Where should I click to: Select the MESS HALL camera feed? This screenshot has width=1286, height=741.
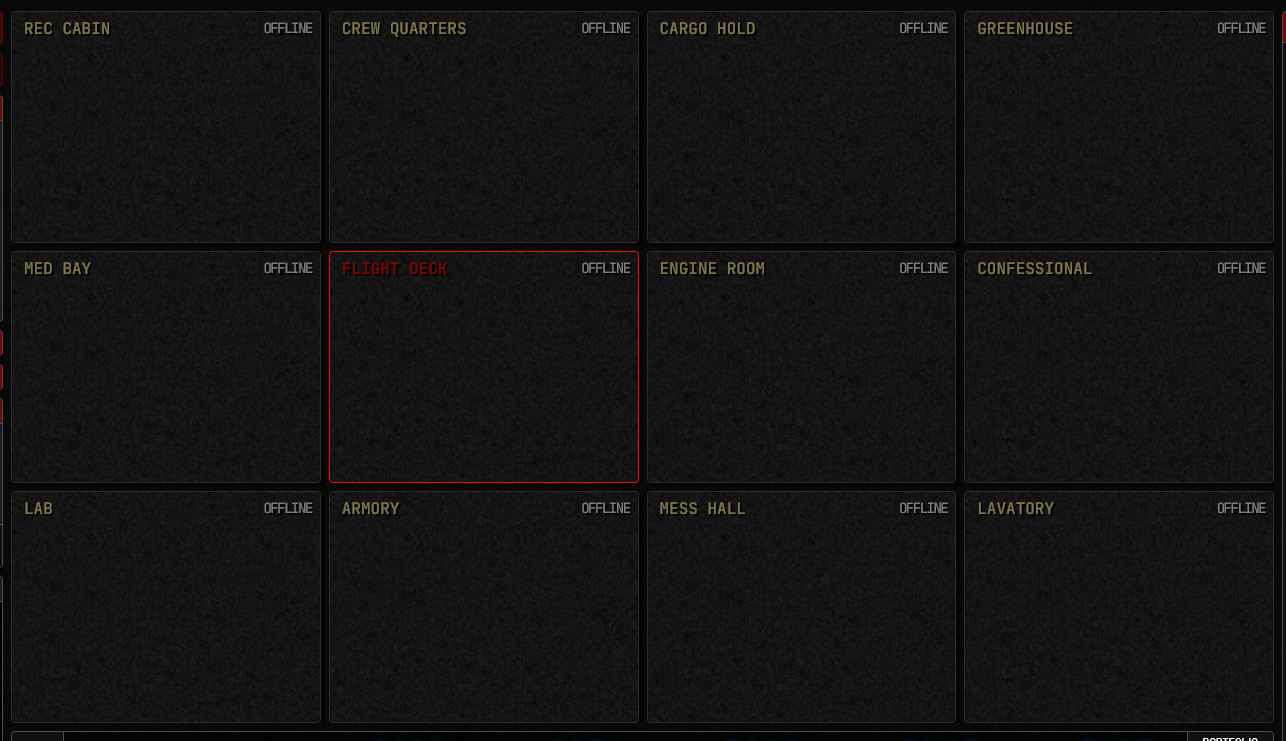coord(801,607)
